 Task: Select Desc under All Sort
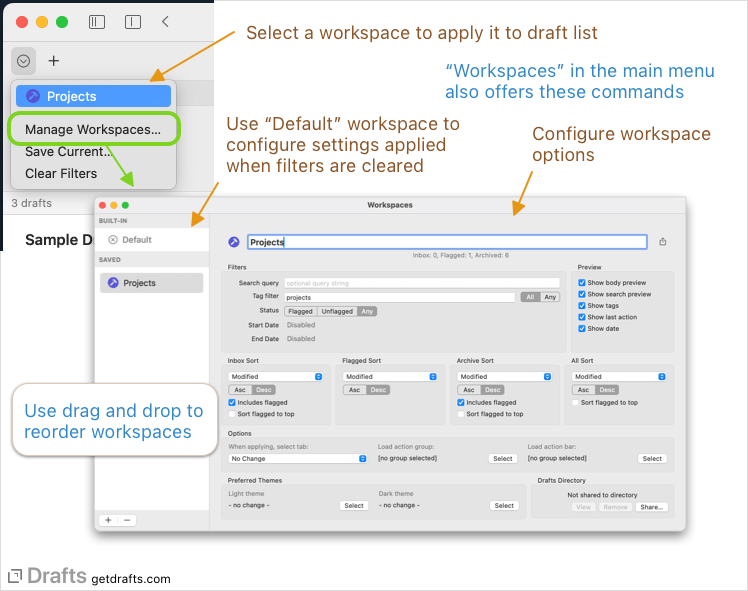[x=607, y=390]
